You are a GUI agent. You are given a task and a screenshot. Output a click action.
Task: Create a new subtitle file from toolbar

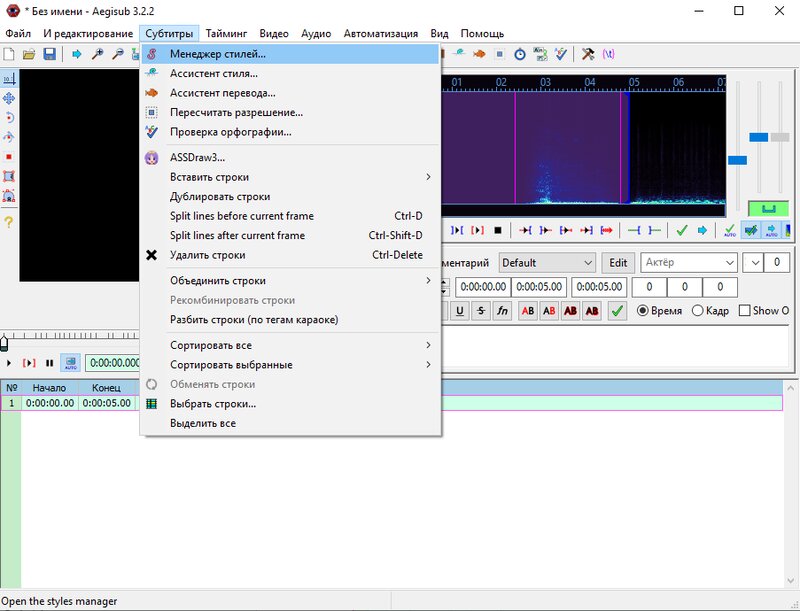9,54
